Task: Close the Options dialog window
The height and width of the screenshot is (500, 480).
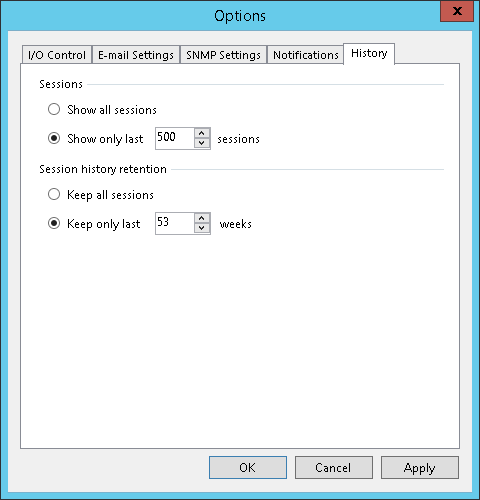Action: tap(457, 11)
